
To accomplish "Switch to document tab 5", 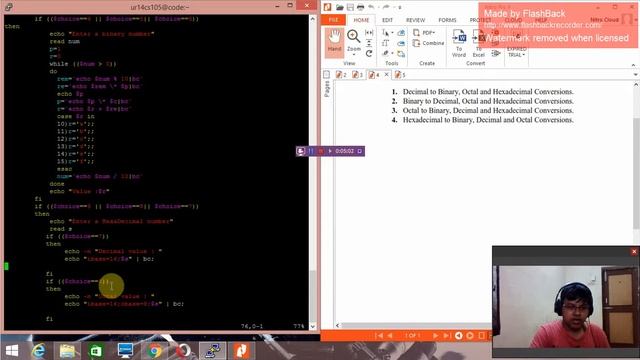I will coord(400,75).
